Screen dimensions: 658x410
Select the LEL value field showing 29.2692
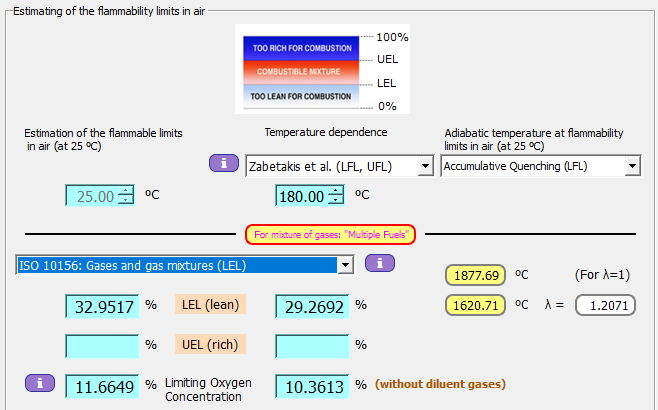tap(312, 306)
